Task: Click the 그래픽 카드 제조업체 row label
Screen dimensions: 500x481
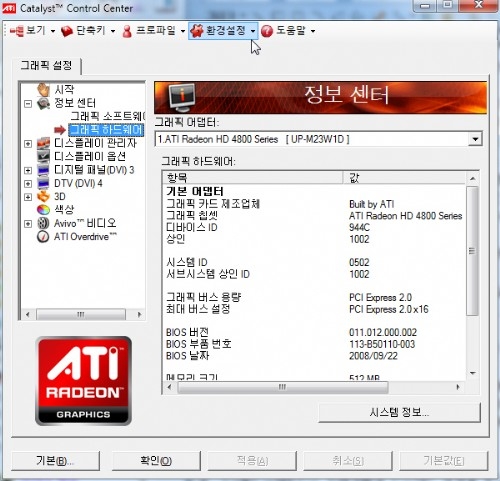Action: coord(213,204)
